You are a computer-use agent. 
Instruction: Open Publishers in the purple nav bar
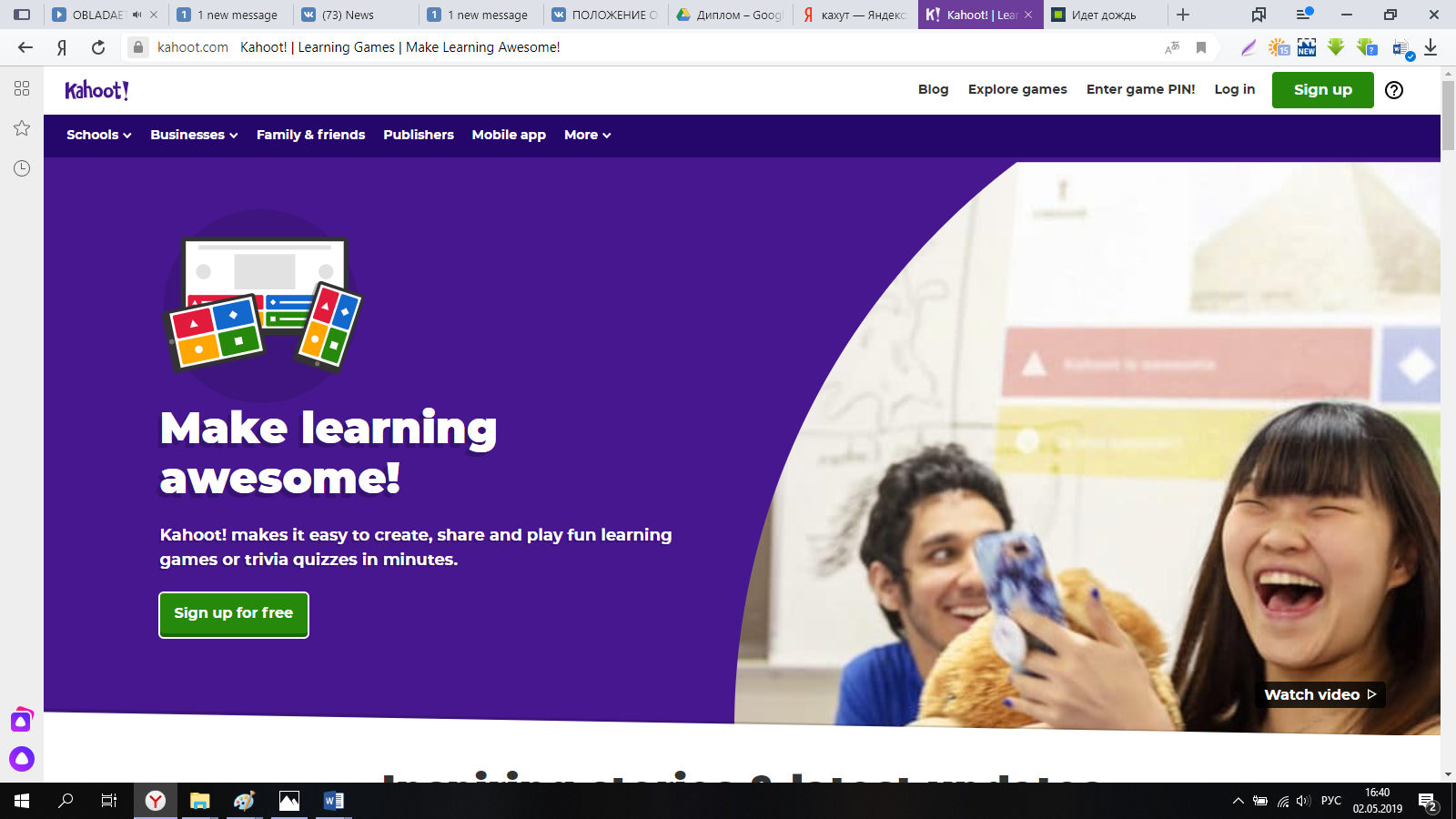pos(419,135)
